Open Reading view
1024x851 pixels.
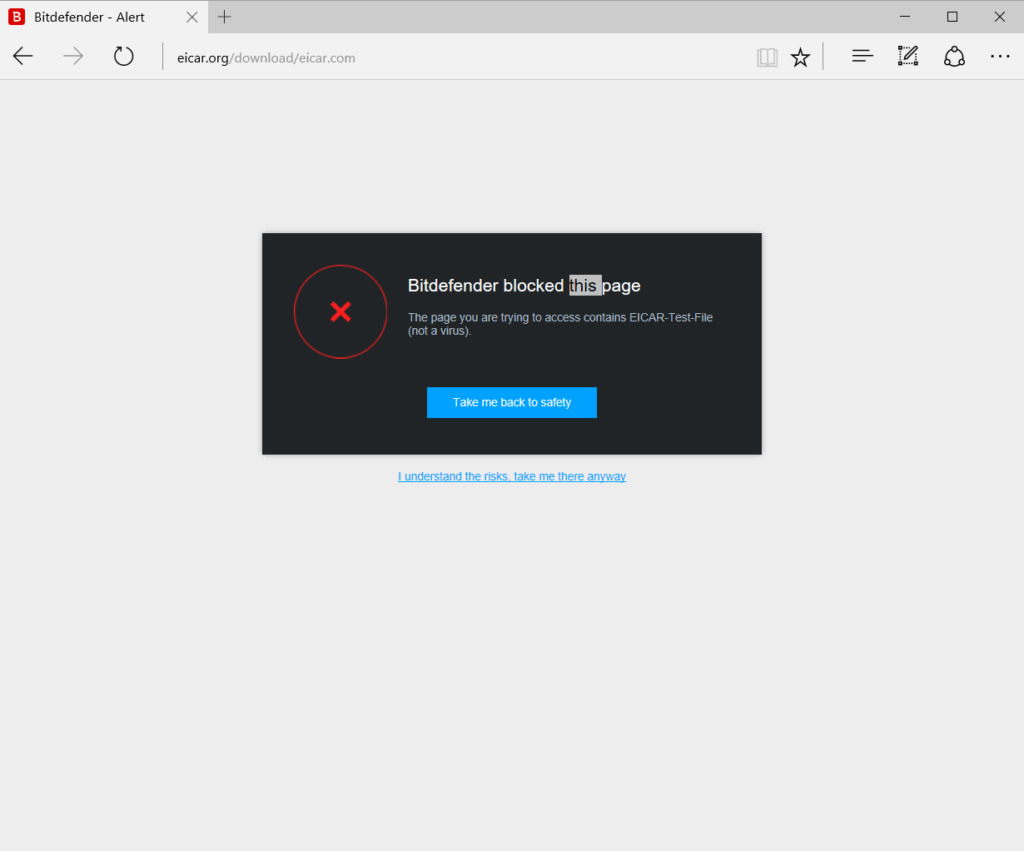(767, 57)
